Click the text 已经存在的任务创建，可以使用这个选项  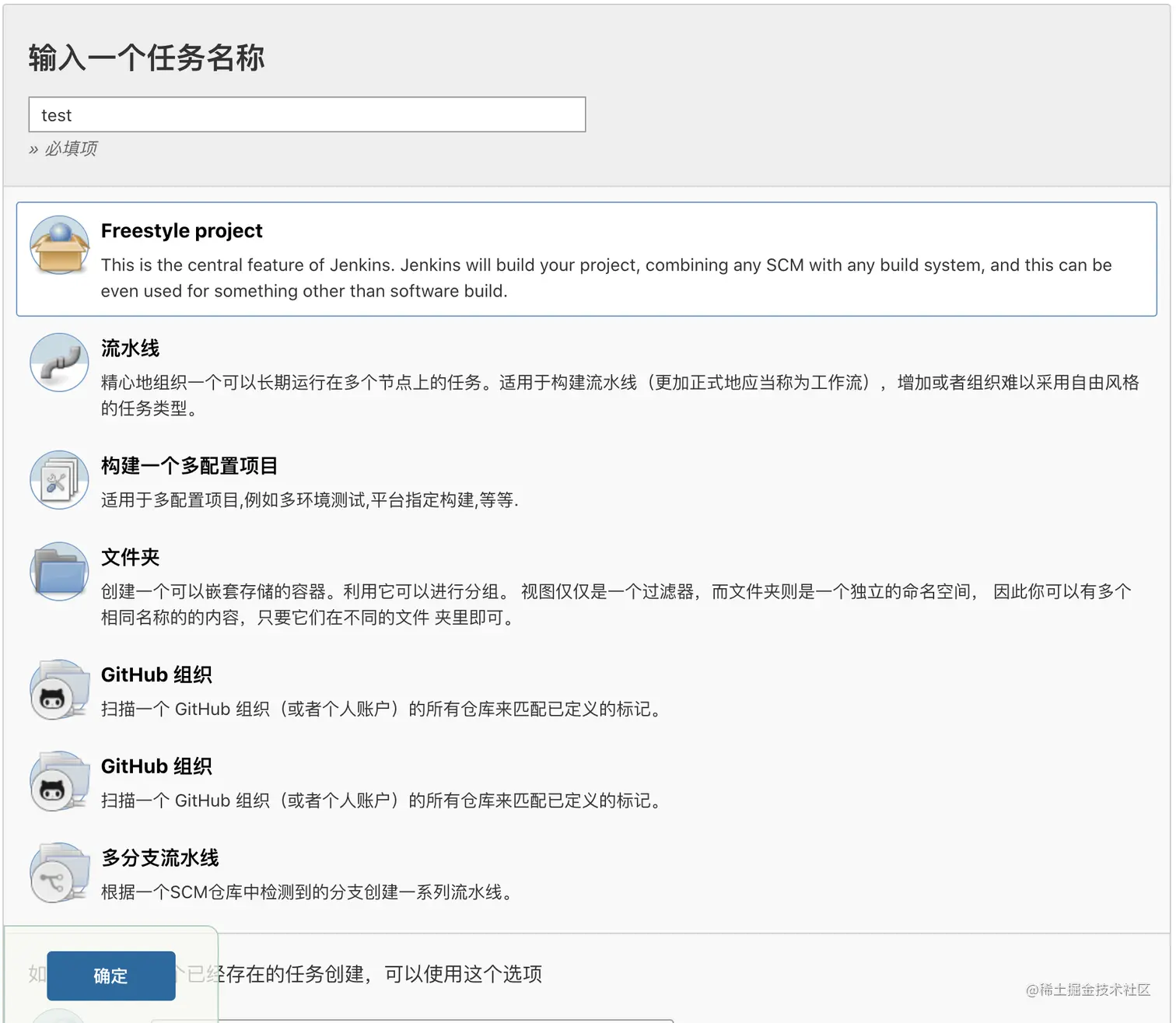366,974
